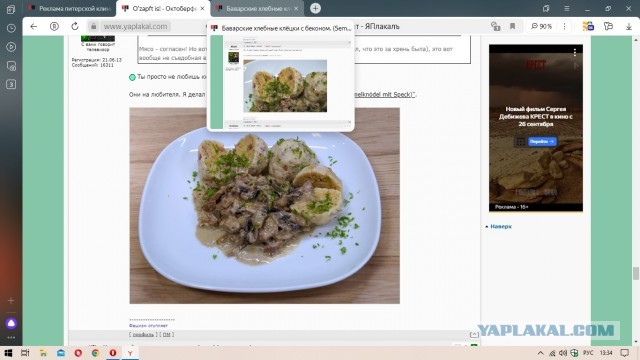Viewport: 640px width, 360px height.
Task: Click the post's scroll-up arrow icon
Action: click(x=474, y=335)
